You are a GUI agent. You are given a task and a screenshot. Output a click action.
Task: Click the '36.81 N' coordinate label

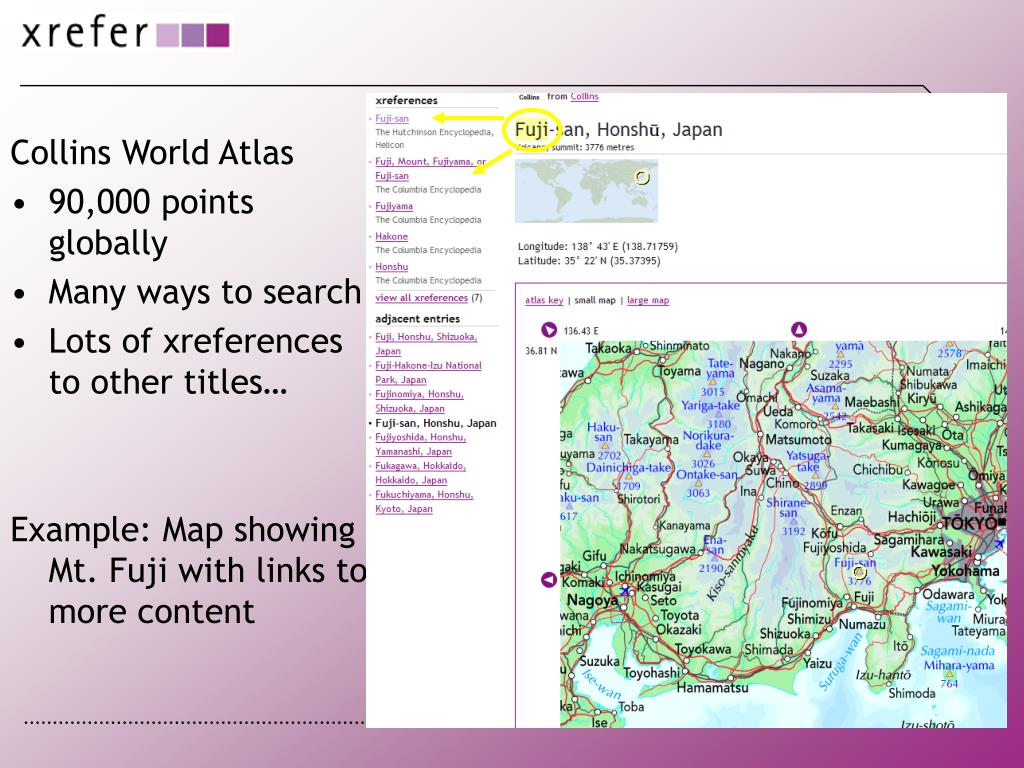coord(541,351)
